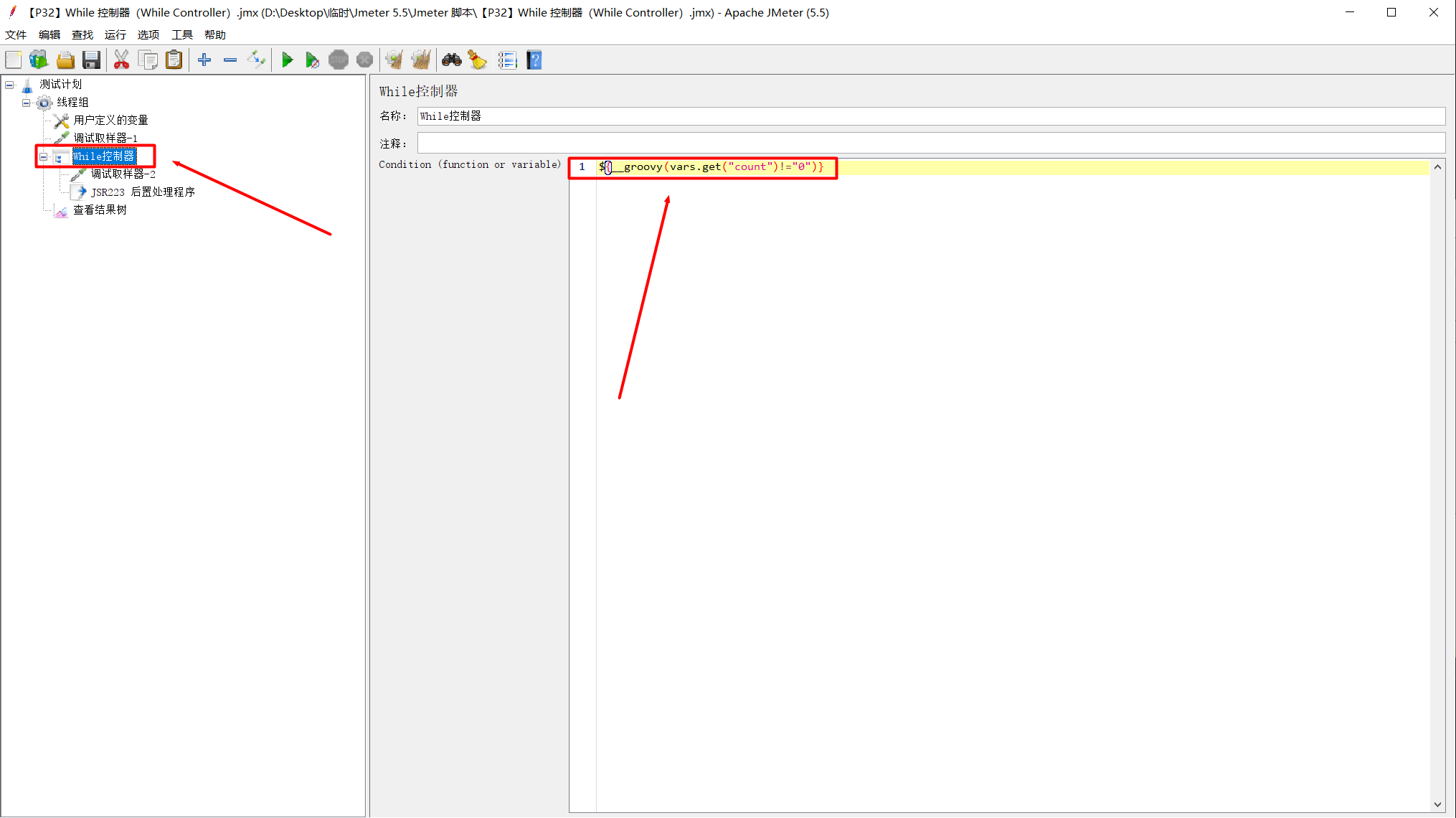Click the Stop test icon
The width and height of the screenshot is (1456, 818).
pos(339,60)
